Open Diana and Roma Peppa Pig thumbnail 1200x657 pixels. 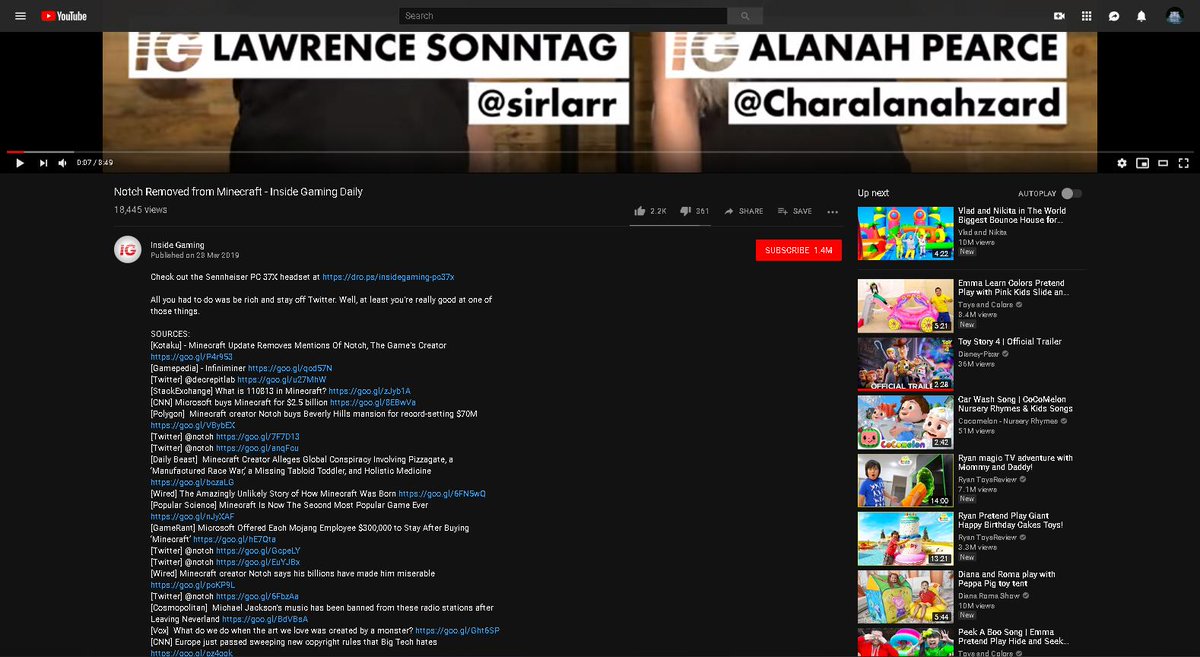[905, 597]
